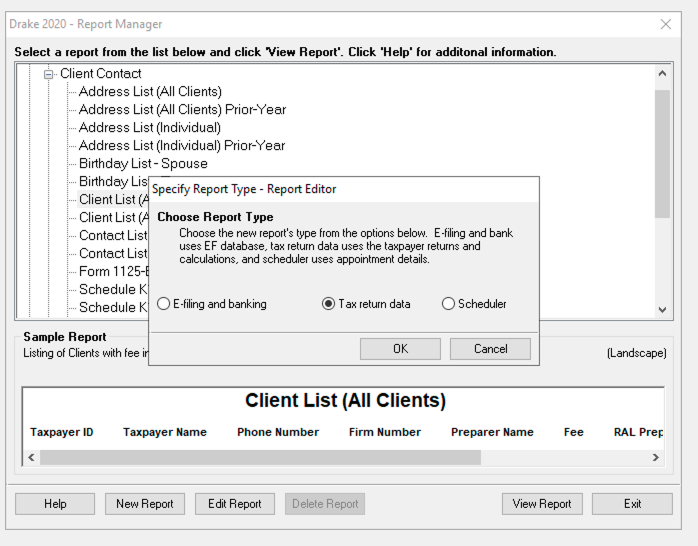
Task: Select Address List (Individual) Prior-Year
Action: point(182,146)
